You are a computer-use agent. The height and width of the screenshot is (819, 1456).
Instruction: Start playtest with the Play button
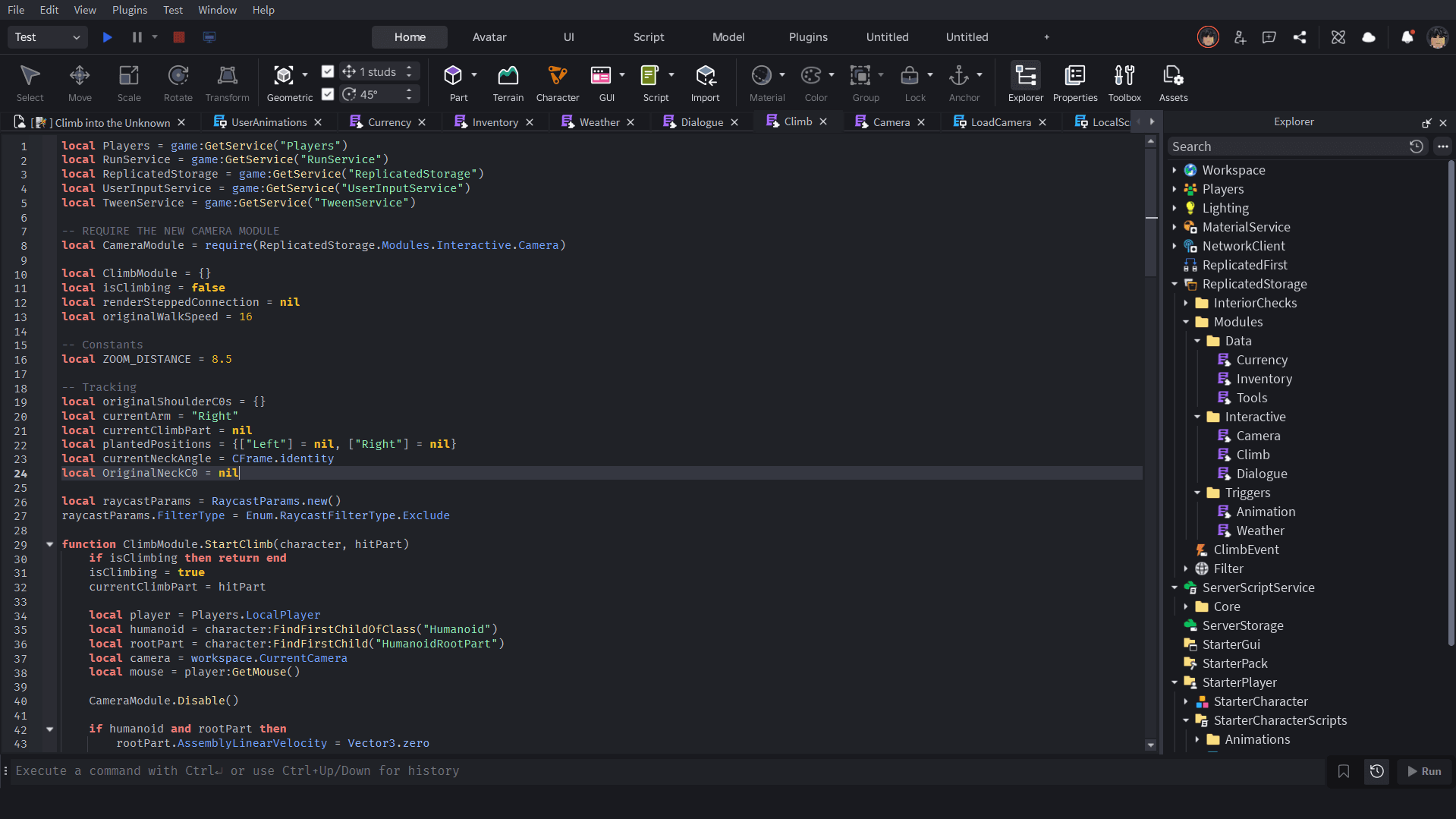click(108, 37)
